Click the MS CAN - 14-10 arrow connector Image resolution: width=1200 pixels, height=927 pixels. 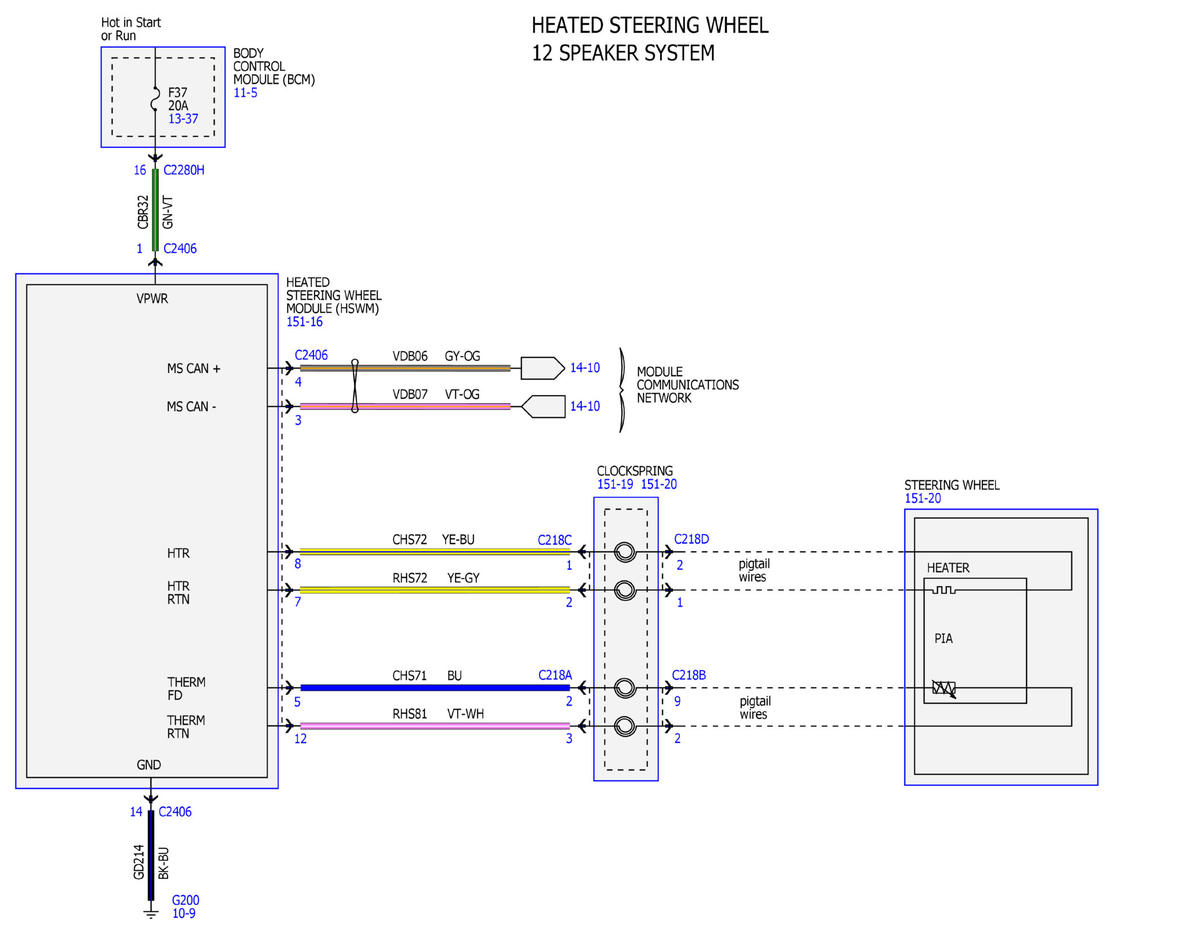point(543,406)
